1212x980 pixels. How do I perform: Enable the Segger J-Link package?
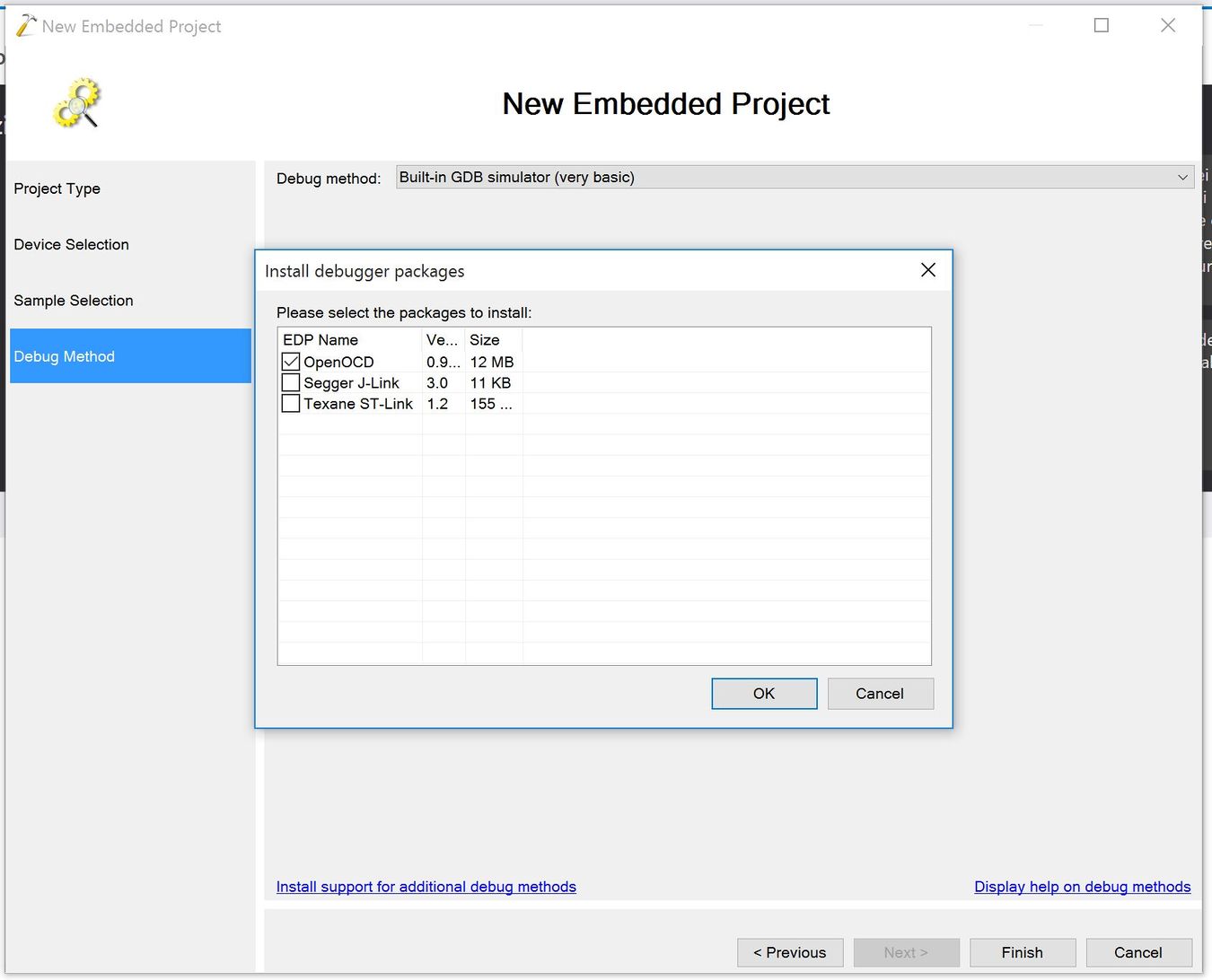pos(290,381)
